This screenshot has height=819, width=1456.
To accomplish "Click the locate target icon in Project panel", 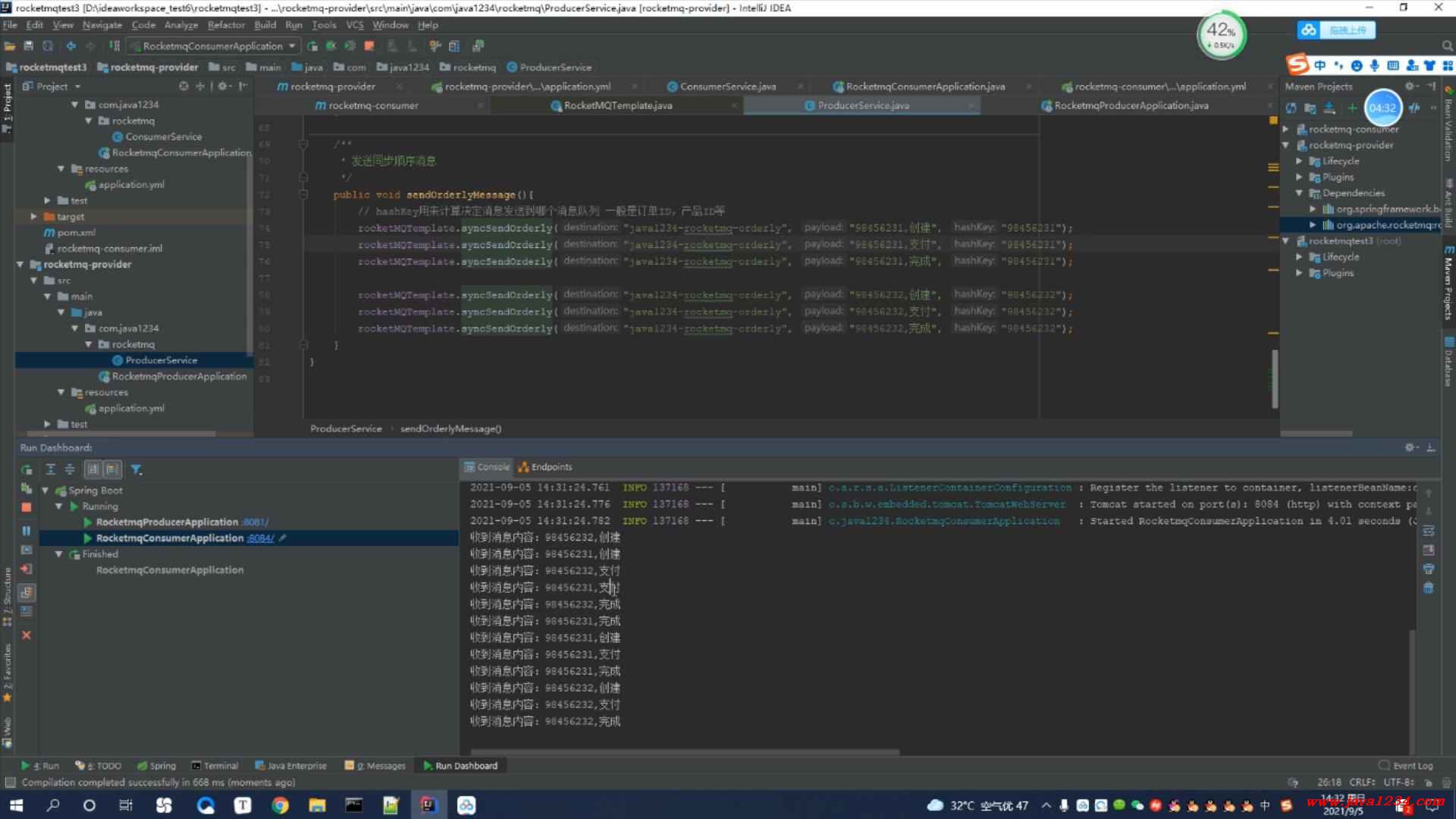I will tap(184, 86).
